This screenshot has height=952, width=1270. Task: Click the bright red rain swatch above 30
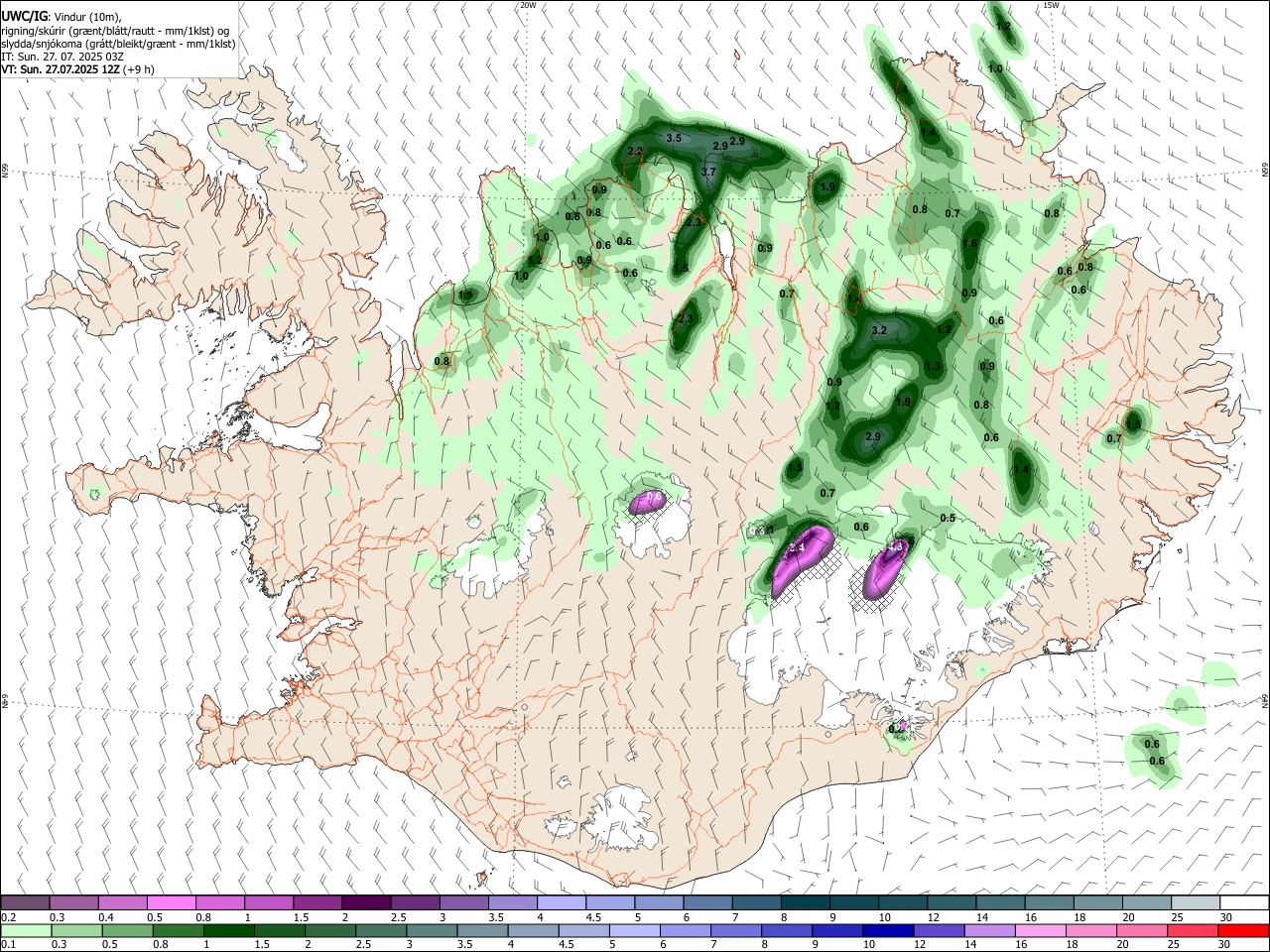click(x=1242, y=931)
